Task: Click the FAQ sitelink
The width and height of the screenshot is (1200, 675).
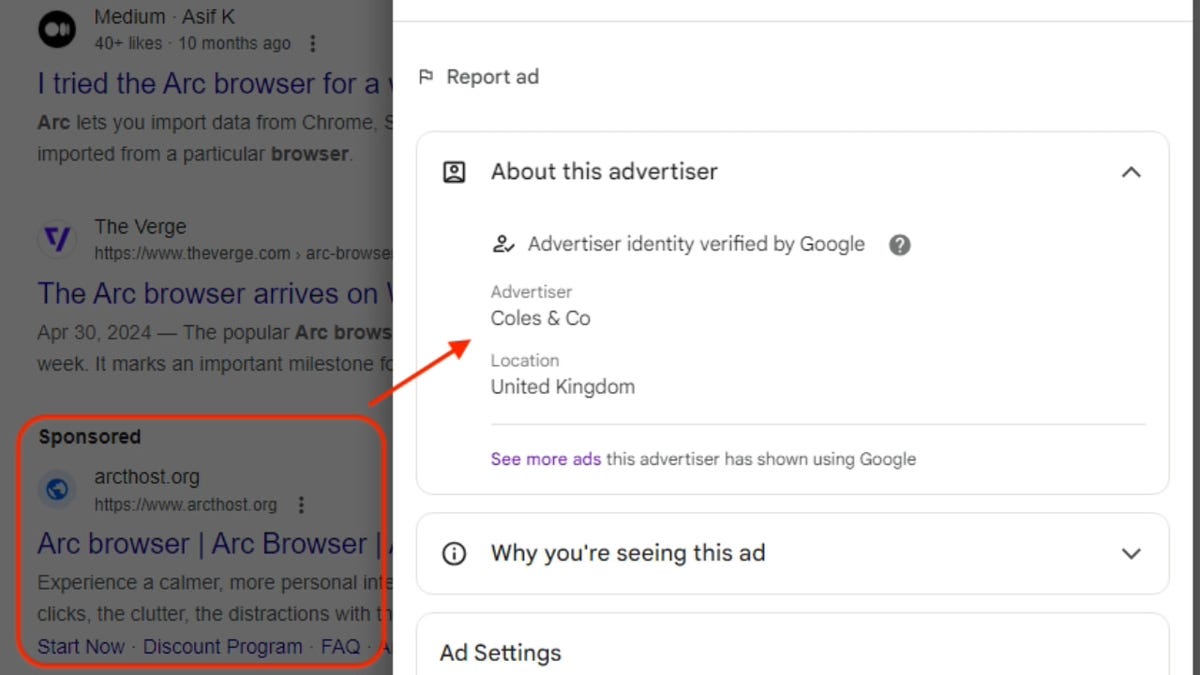Action: (340, 646)
